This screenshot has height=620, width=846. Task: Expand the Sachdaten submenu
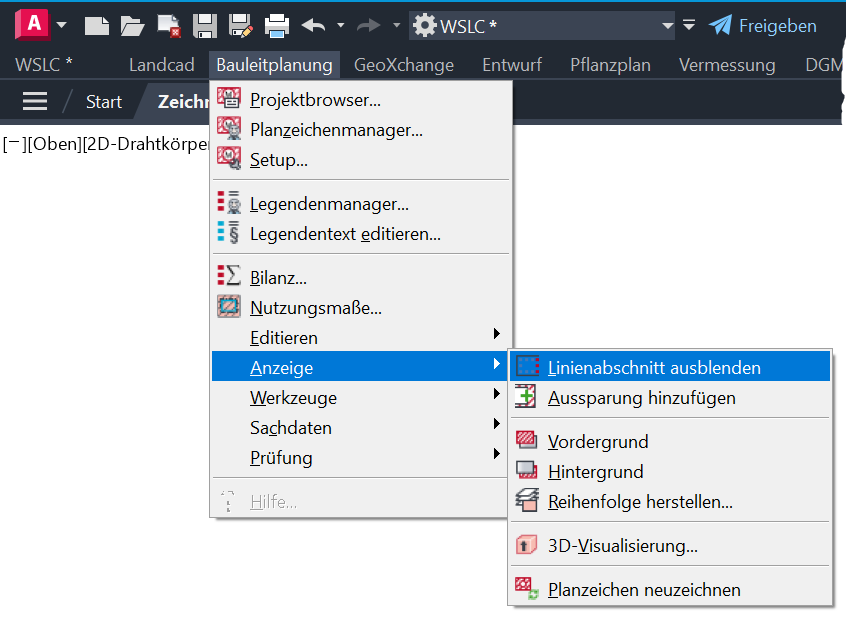click(291, 428)
